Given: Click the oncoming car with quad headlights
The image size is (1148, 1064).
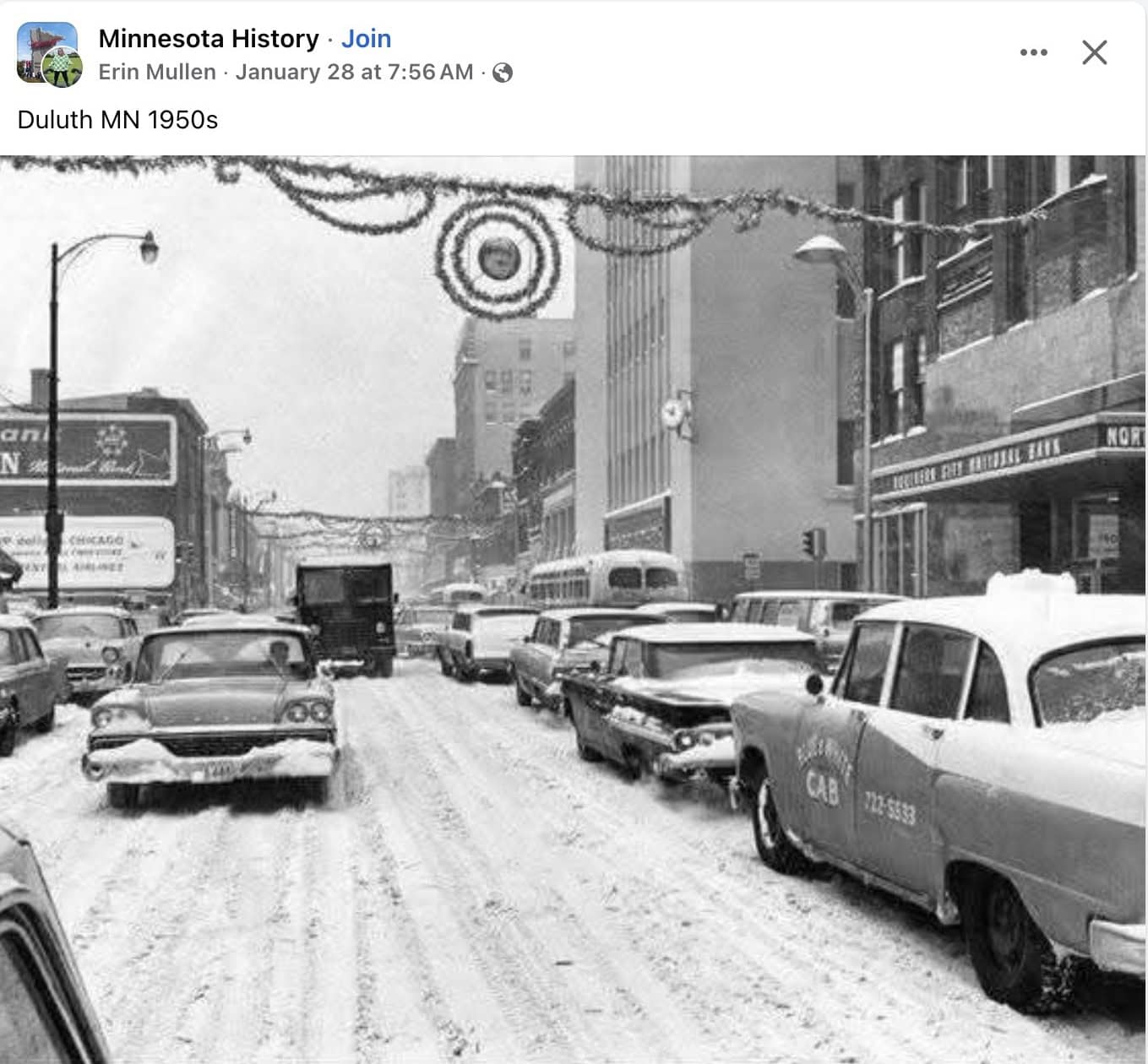Looking at the screenshot, I should click(213, 714).
